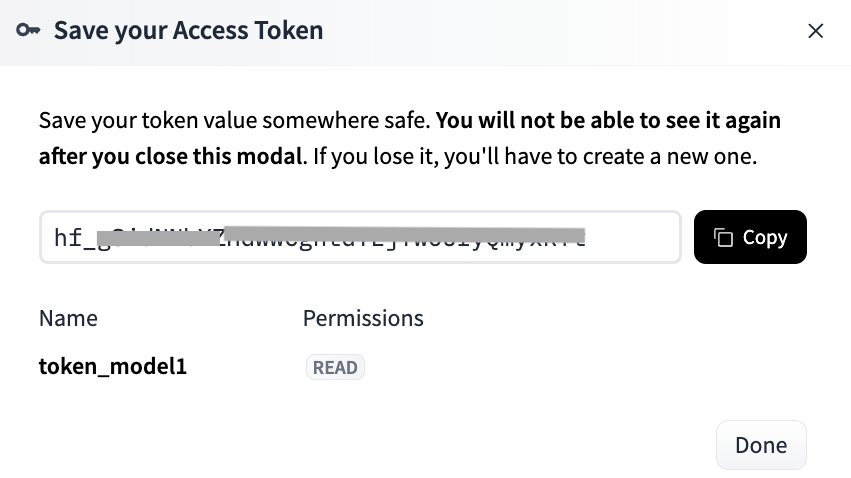
Task: Click empty space at the token field's right end
Action: pyautogui.click(x=632, y=237)
